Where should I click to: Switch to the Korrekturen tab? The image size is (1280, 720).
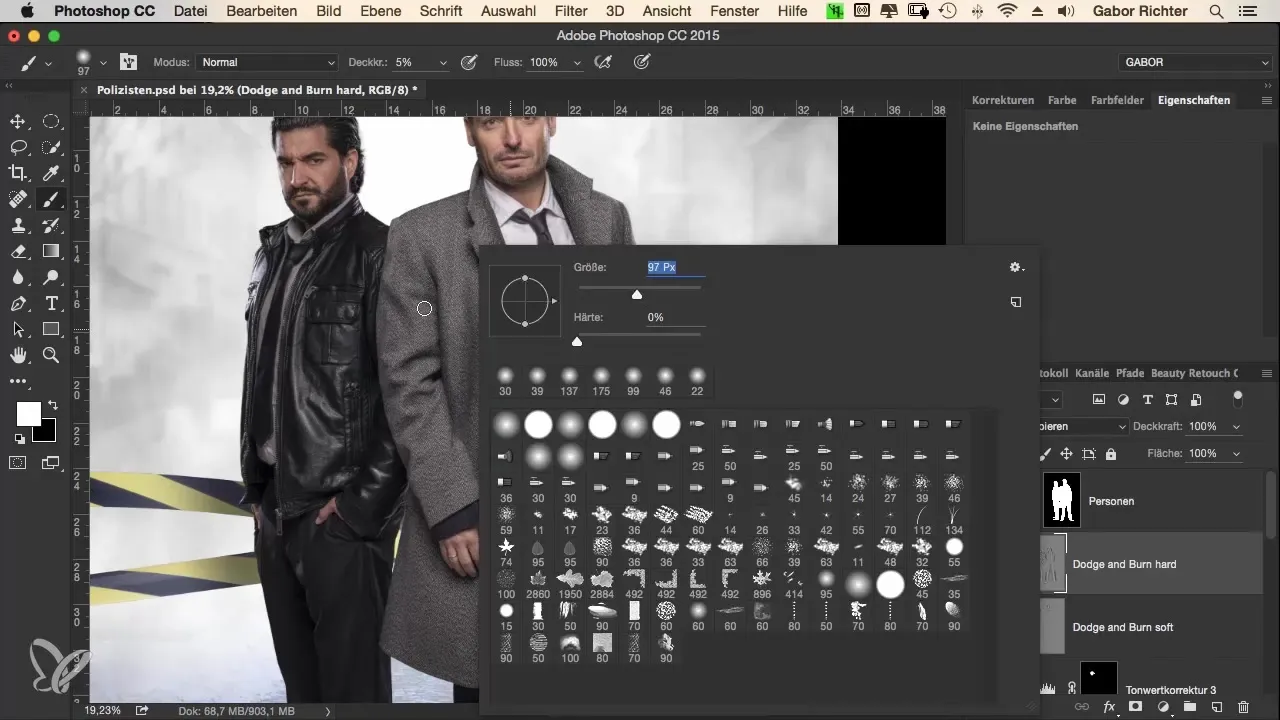(x=1002, y=100)
